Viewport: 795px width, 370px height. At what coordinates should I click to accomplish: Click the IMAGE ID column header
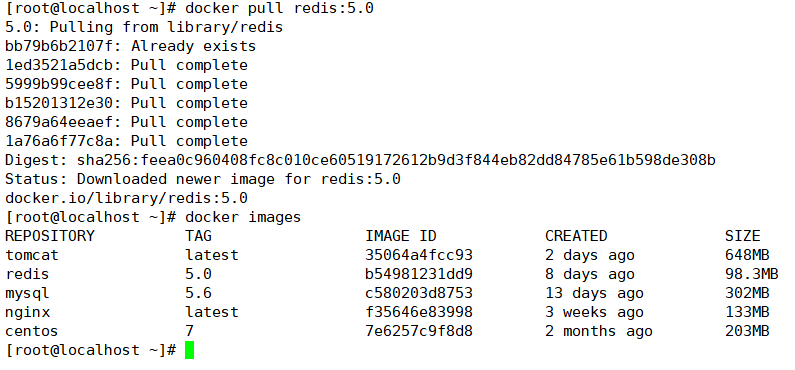click(x=401, y=236)
